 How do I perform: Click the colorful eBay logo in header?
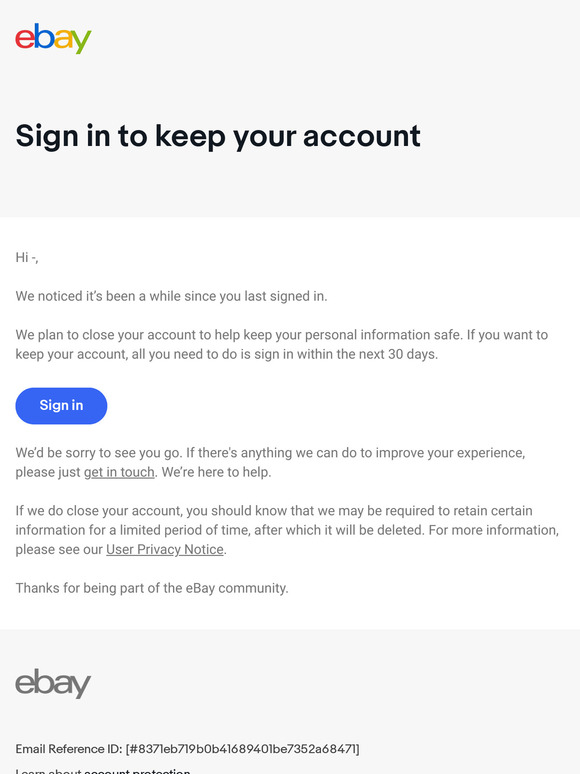53,38
